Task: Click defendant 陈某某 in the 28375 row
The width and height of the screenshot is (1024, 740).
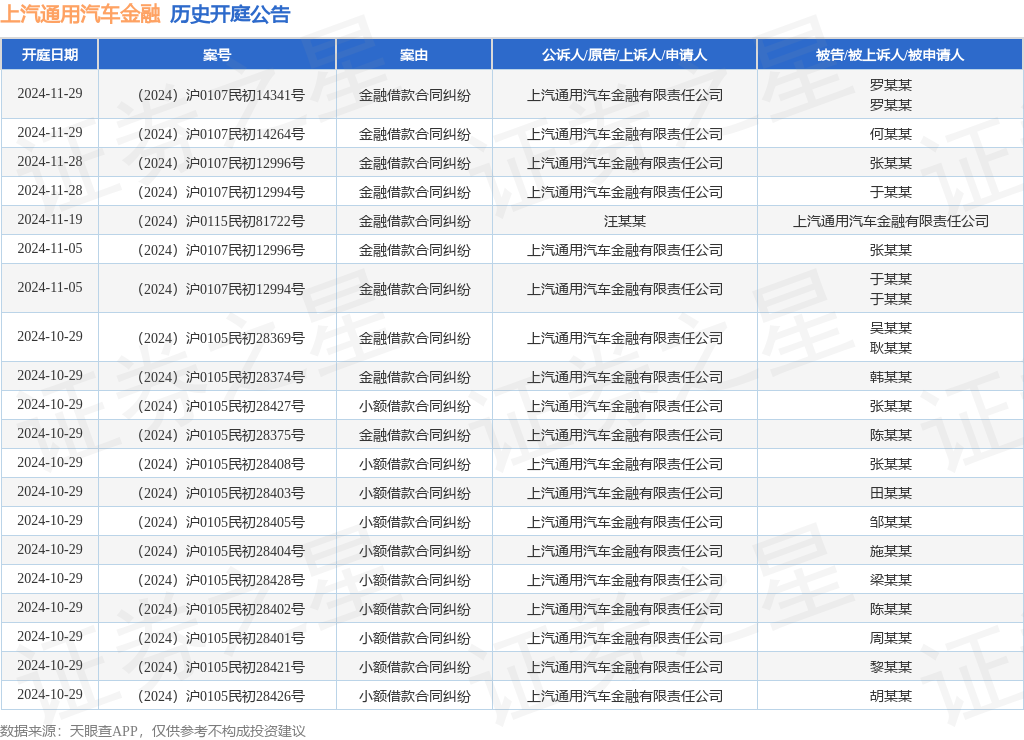Action: [890, 436]
